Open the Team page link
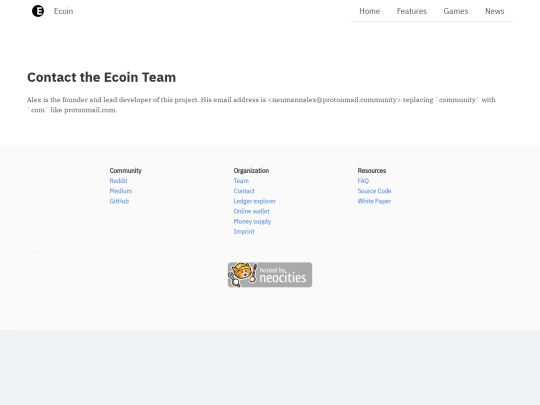The image size is (540, 405). coord(241,181)
